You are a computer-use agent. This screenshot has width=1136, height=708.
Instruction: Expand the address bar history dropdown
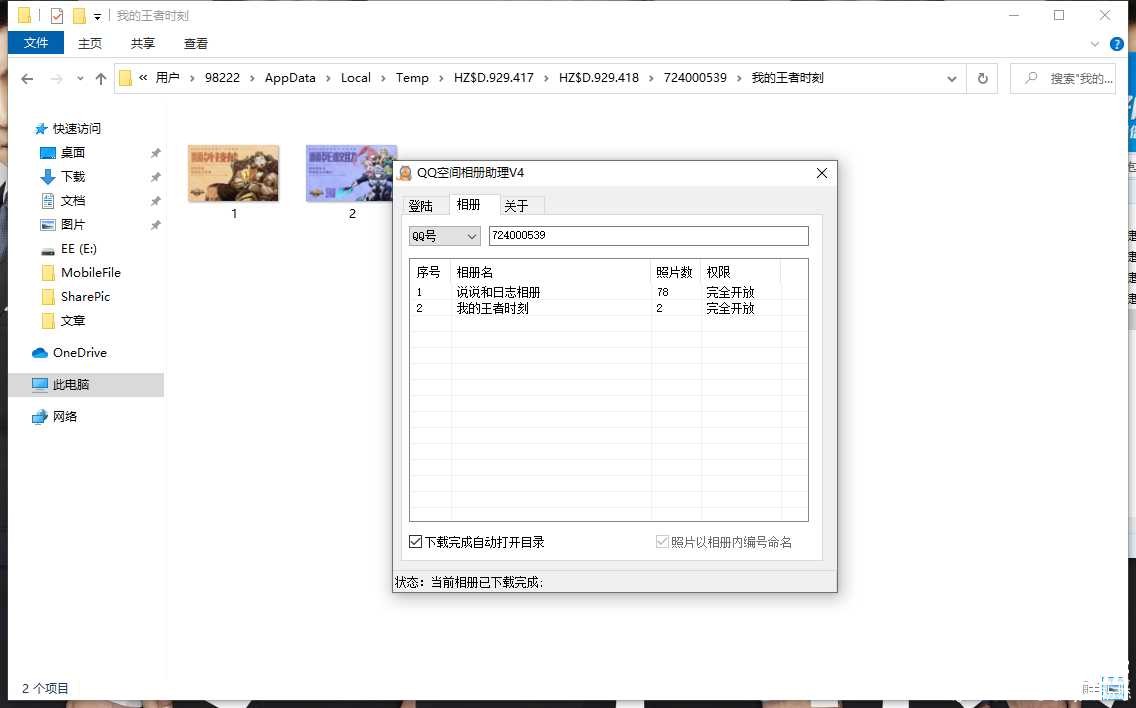951,78
